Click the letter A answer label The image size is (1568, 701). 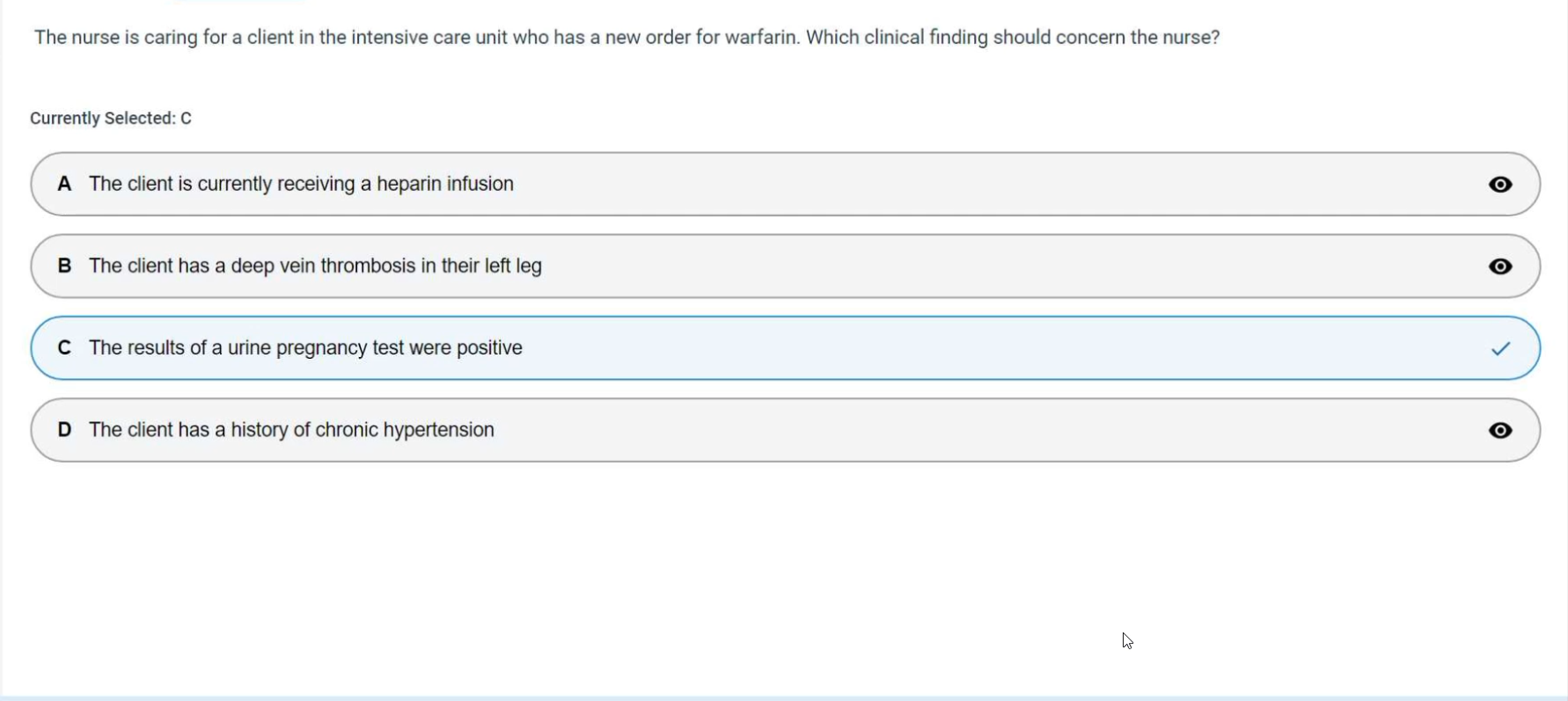(x=64, y=184)
